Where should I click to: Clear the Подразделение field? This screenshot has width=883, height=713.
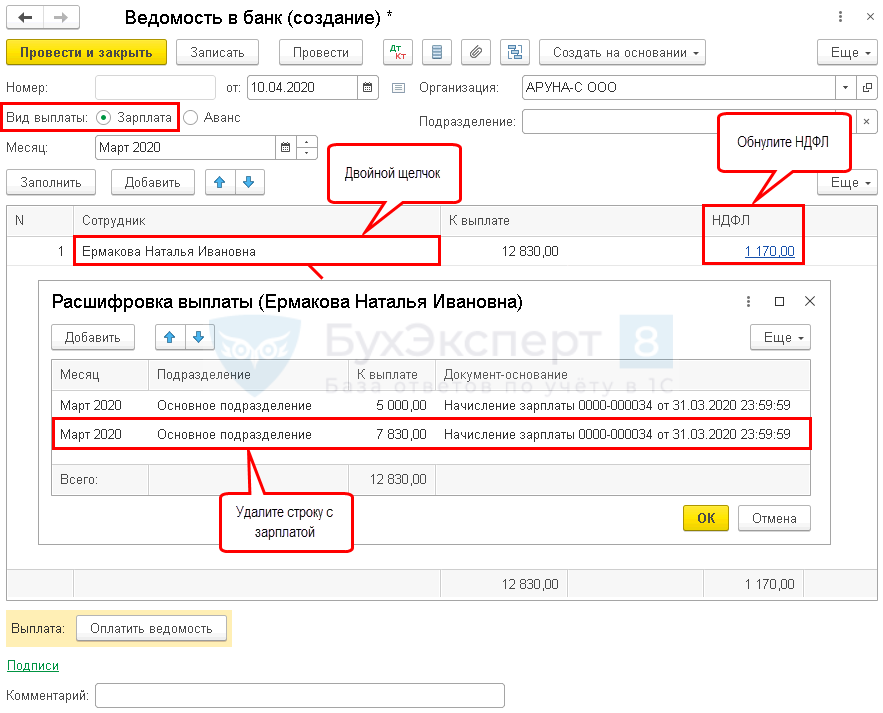click(x=867, y=121)
